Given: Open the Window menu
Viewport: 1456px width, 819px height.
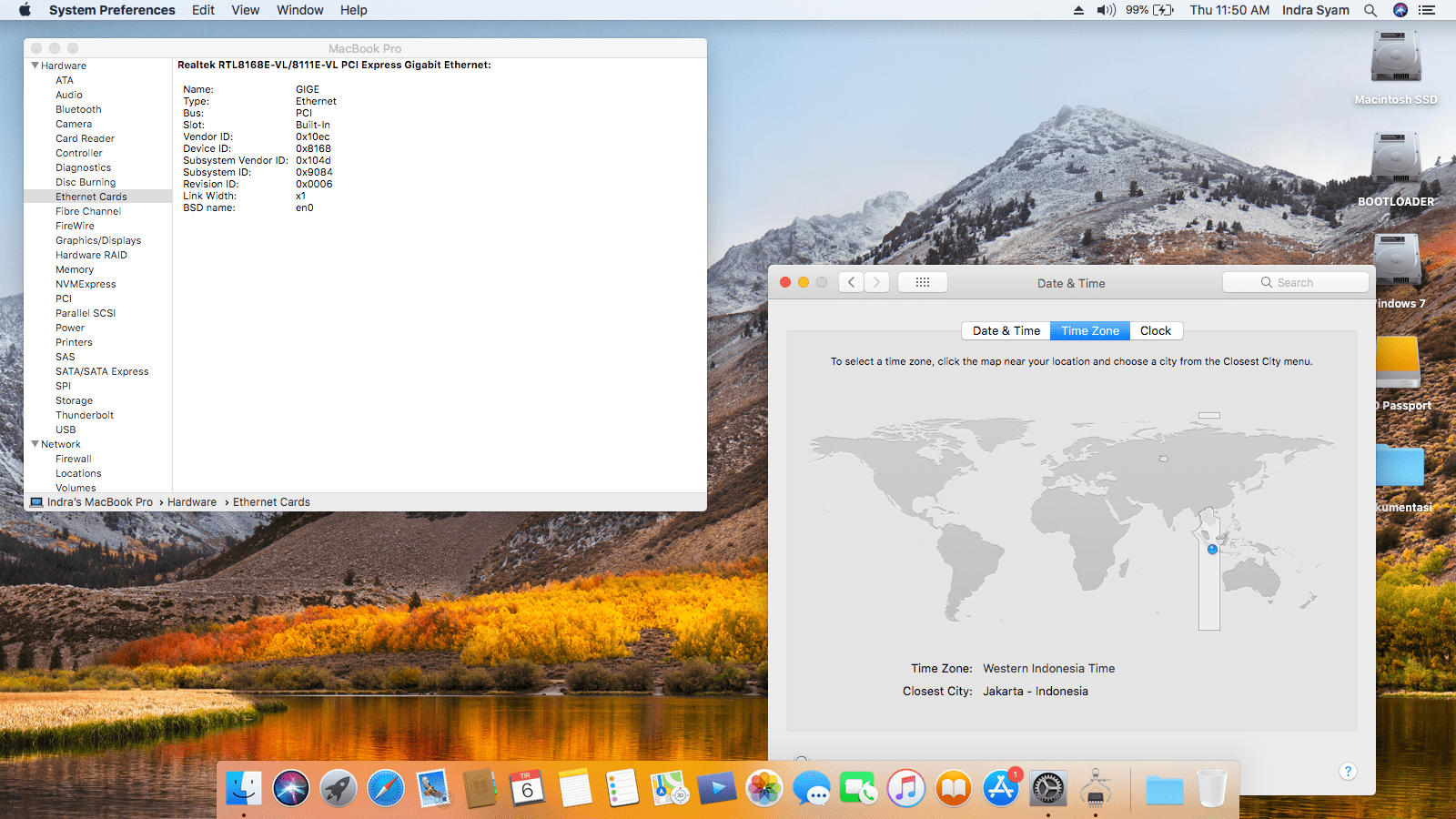Looking at the screenshot, I should click(300, 10).
